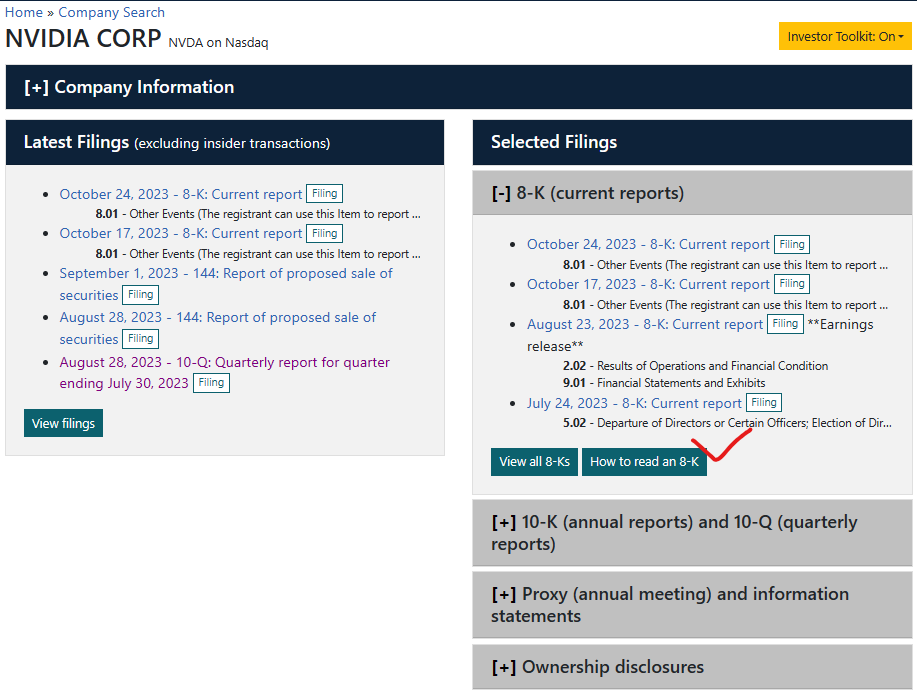The width and height of the screenshot is (917, 693).
Task: Click the 2.02 Results of Operations item text
Action: pos(695,366)
